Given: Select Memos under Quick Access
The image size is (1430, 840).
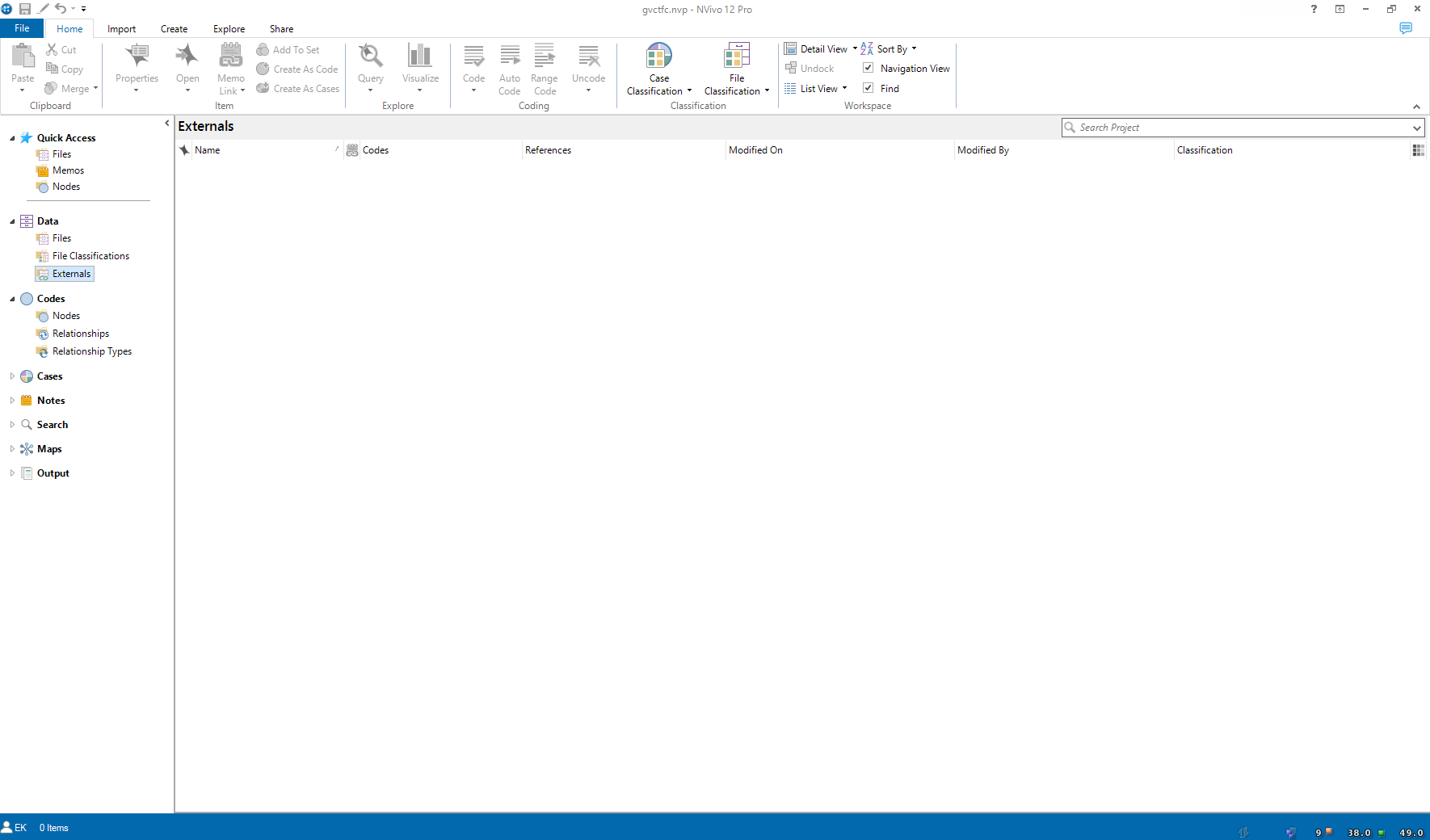Looking at the screenshot, I should pyautogui.click(x=68, y=170).
